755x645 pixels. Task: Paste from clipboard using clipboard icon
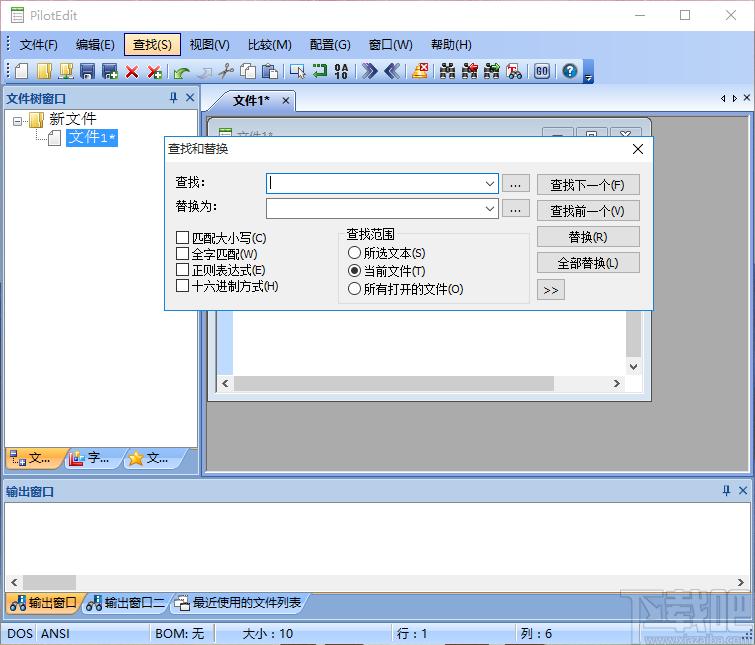(x=270, y=71)
